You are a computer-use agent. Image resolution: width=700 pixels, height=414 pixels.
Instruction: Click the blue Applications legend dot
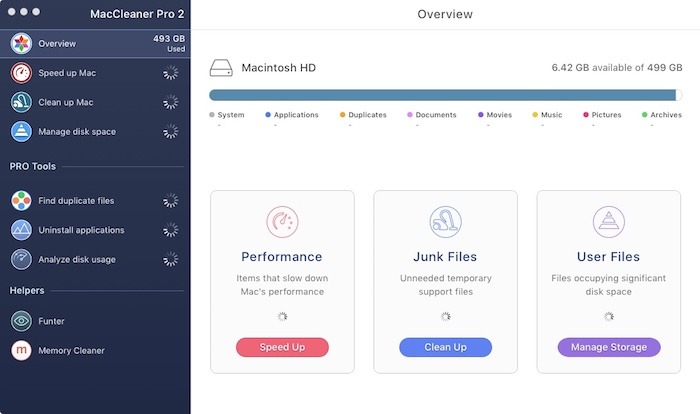[x=268, y=115]
